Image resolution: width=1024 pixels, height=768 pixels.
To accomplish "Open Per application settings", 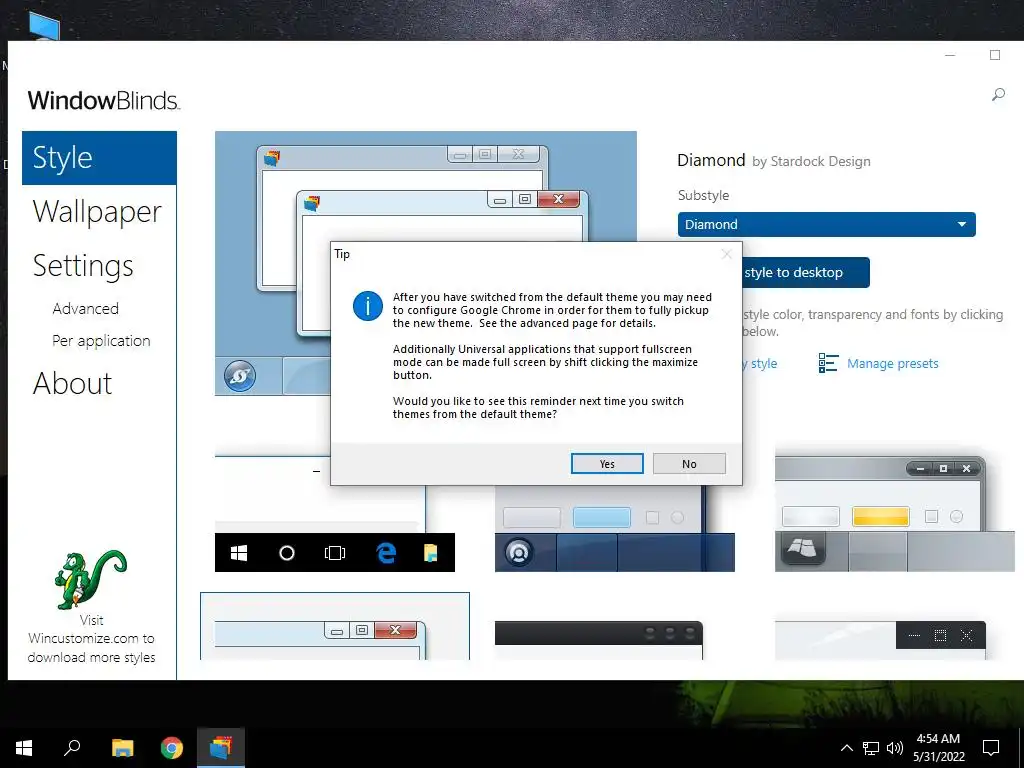I will coord(101,341).
